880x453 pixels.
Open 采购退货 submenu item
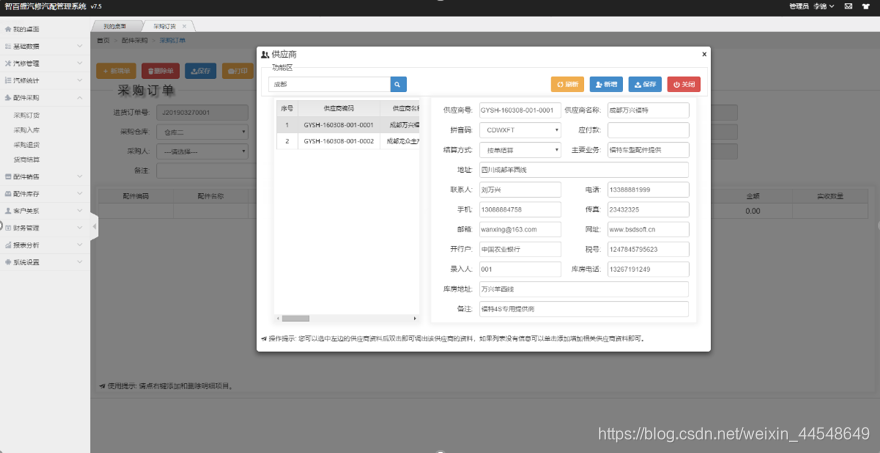tap(26, 145)
